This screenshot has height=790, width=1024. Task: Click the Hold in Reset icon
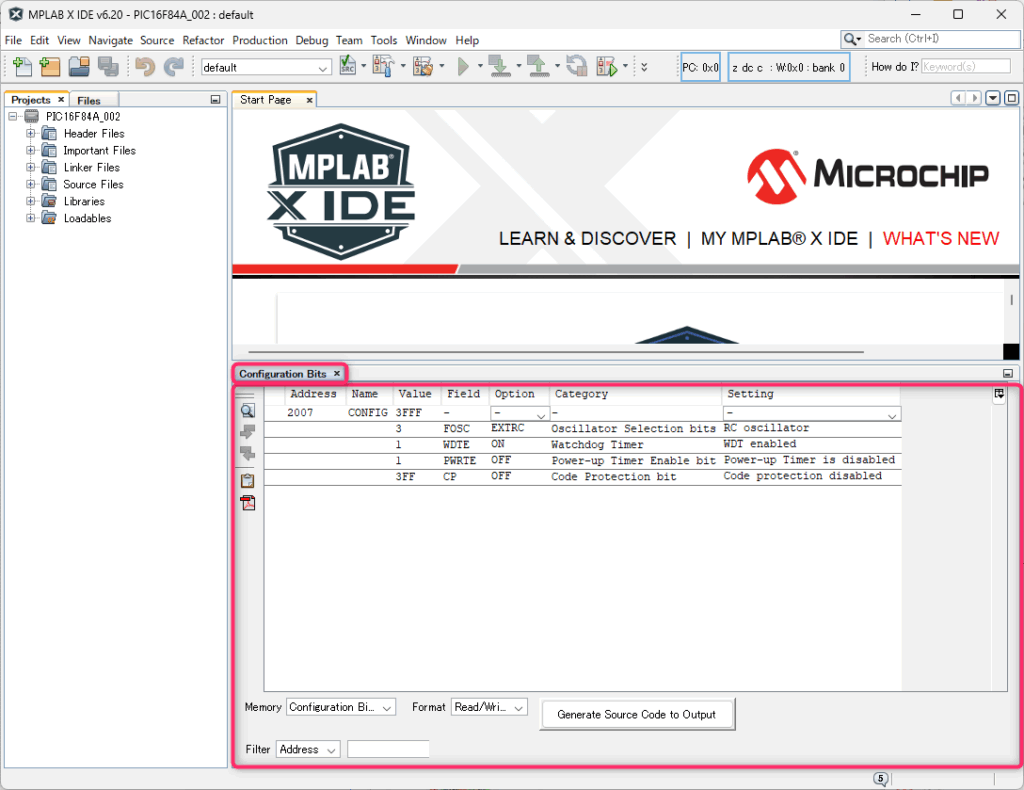(x=577, y=66)
